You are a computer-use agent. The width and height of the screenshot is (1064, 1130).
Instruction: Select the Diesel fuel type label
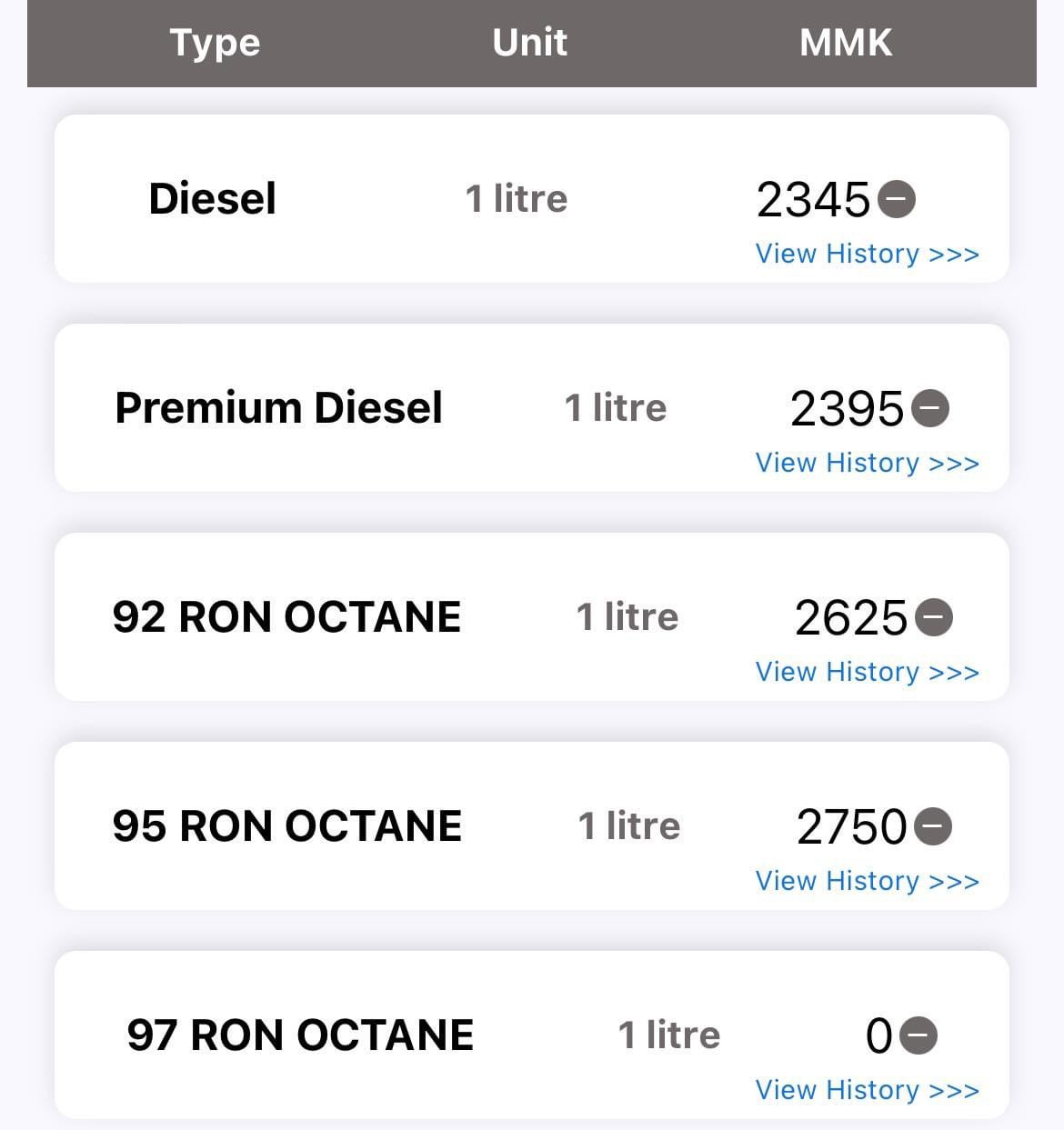tap(212, 199)
